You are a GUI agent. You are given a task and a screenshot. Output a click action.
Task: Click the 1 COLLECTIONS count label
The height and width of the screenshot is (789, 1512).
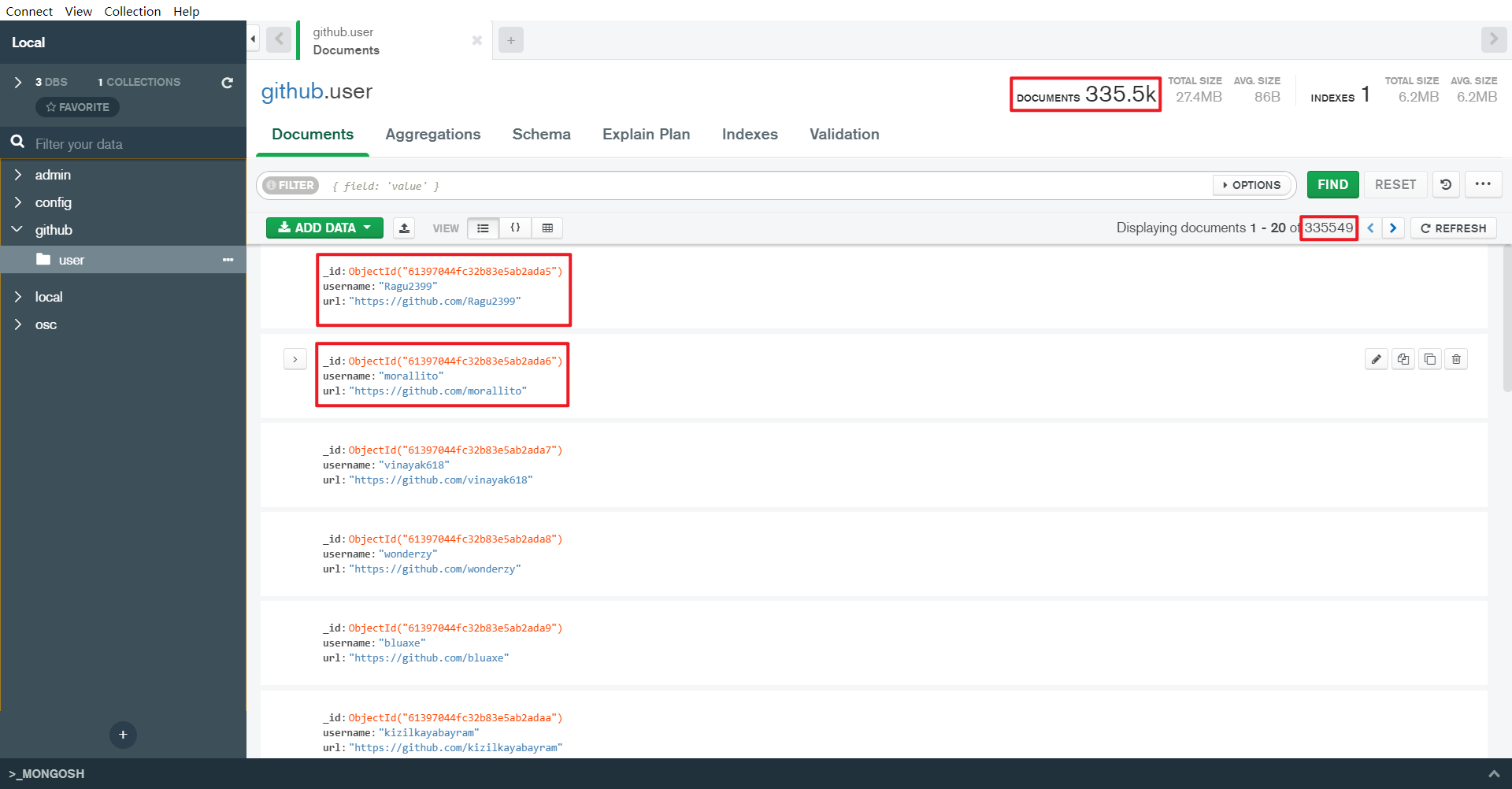[x=139, y=82]
